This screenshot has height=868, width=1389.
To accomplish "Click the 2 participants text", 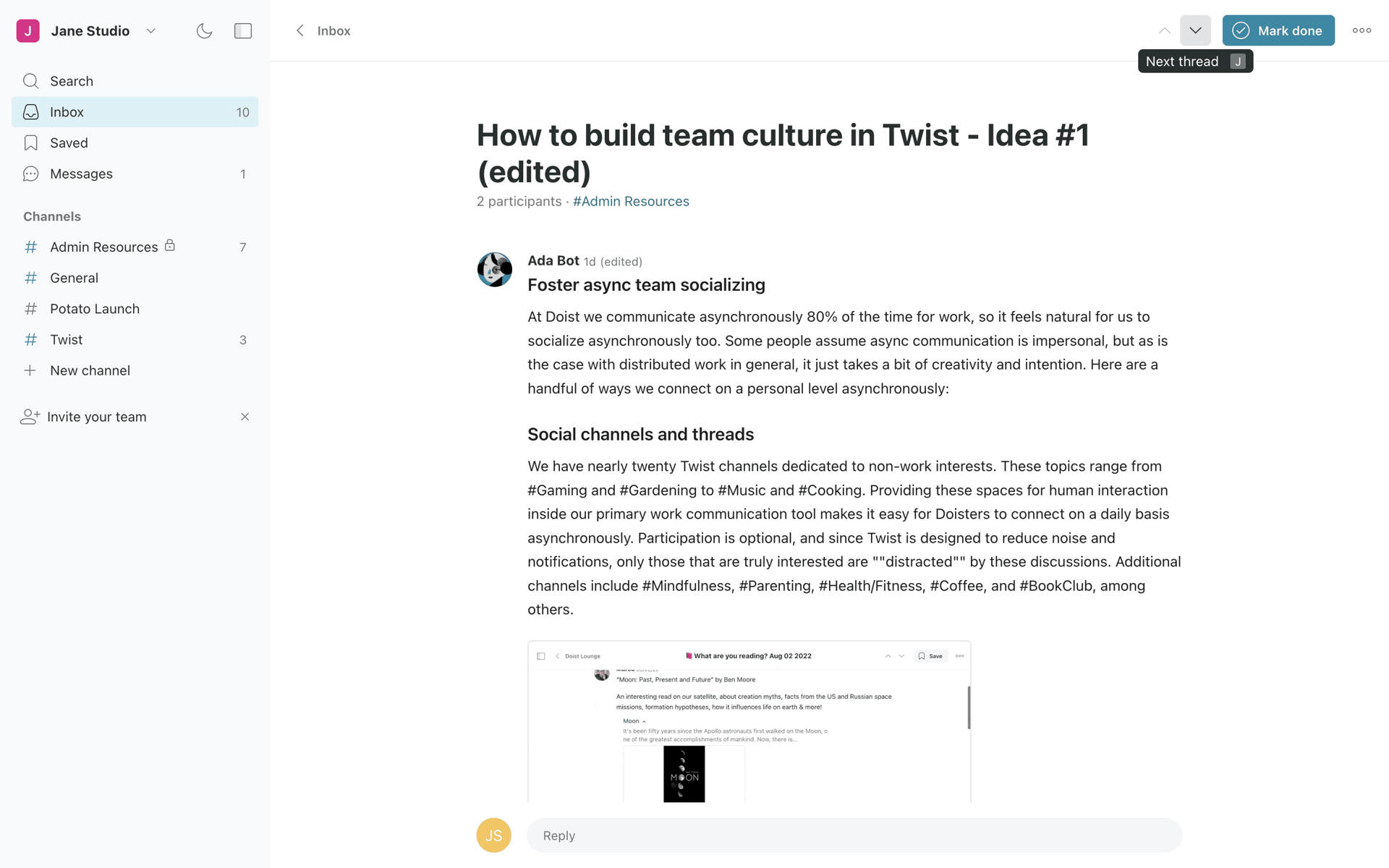I will tap(519, 201).
